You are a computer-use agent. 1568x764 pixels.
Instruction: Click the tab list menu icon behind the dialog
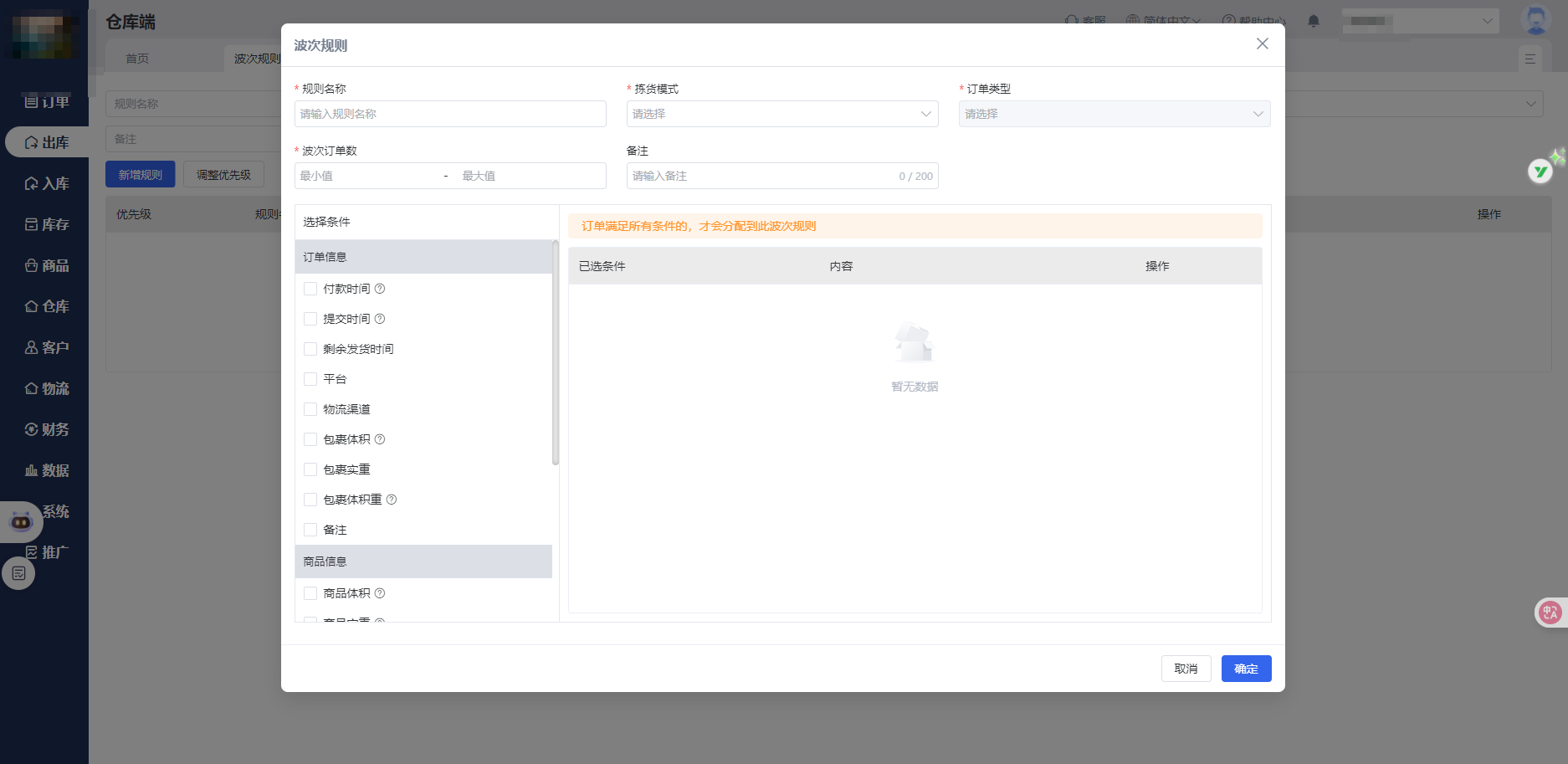tap(1530, 59)
